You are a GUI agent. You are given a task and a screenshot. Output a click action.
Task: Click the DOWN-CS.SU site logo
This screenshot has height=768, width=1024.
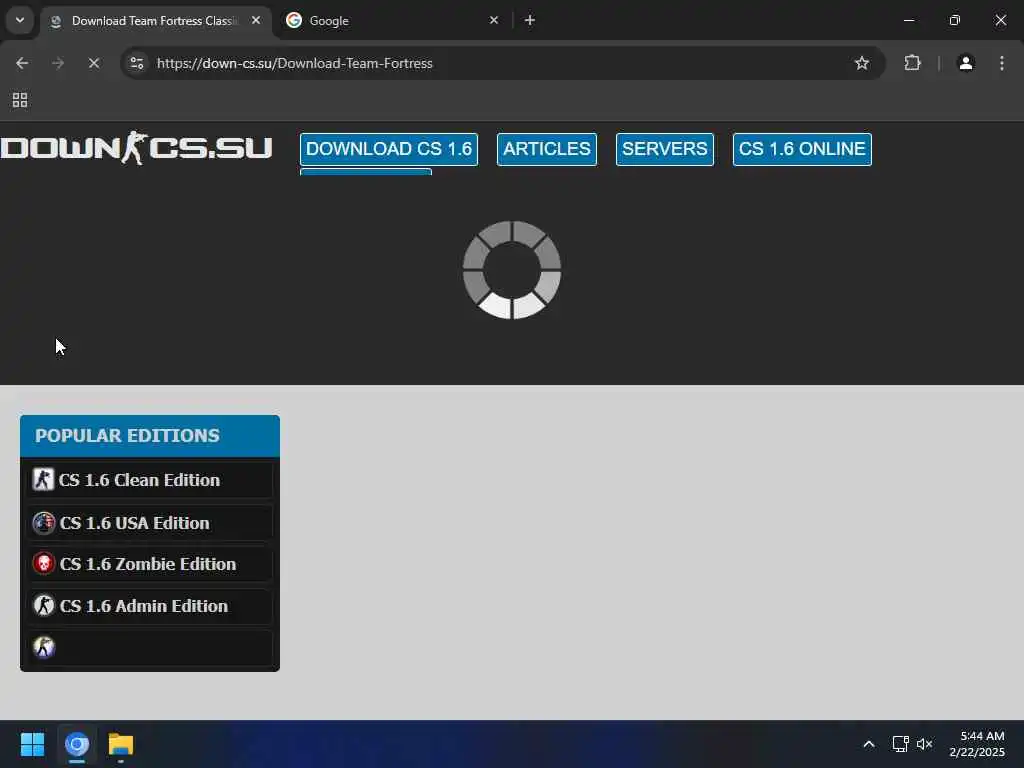point(136,148)
